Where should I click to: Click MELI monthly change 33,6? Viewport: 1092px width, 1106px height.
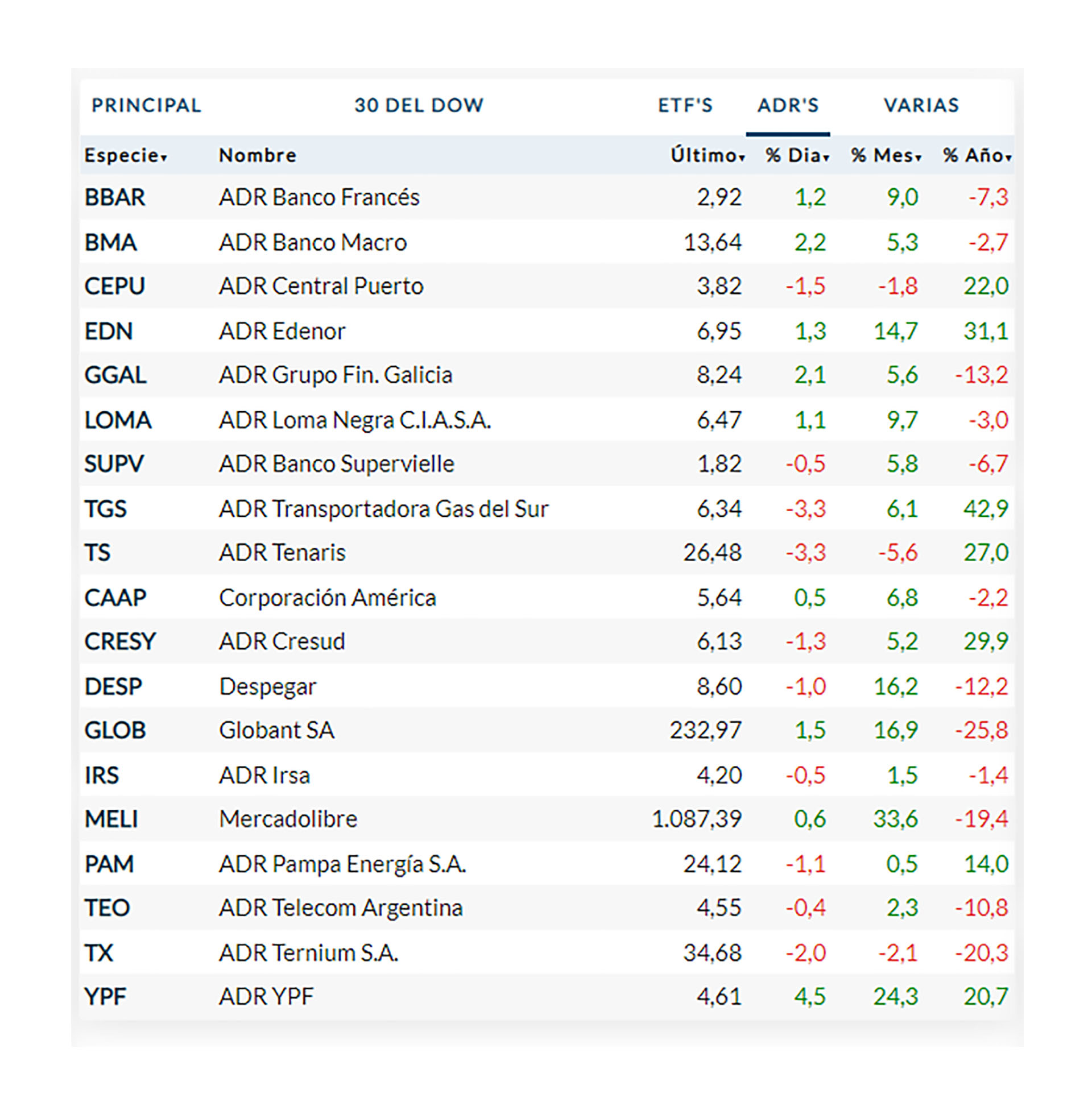click(x=896, y=819)
